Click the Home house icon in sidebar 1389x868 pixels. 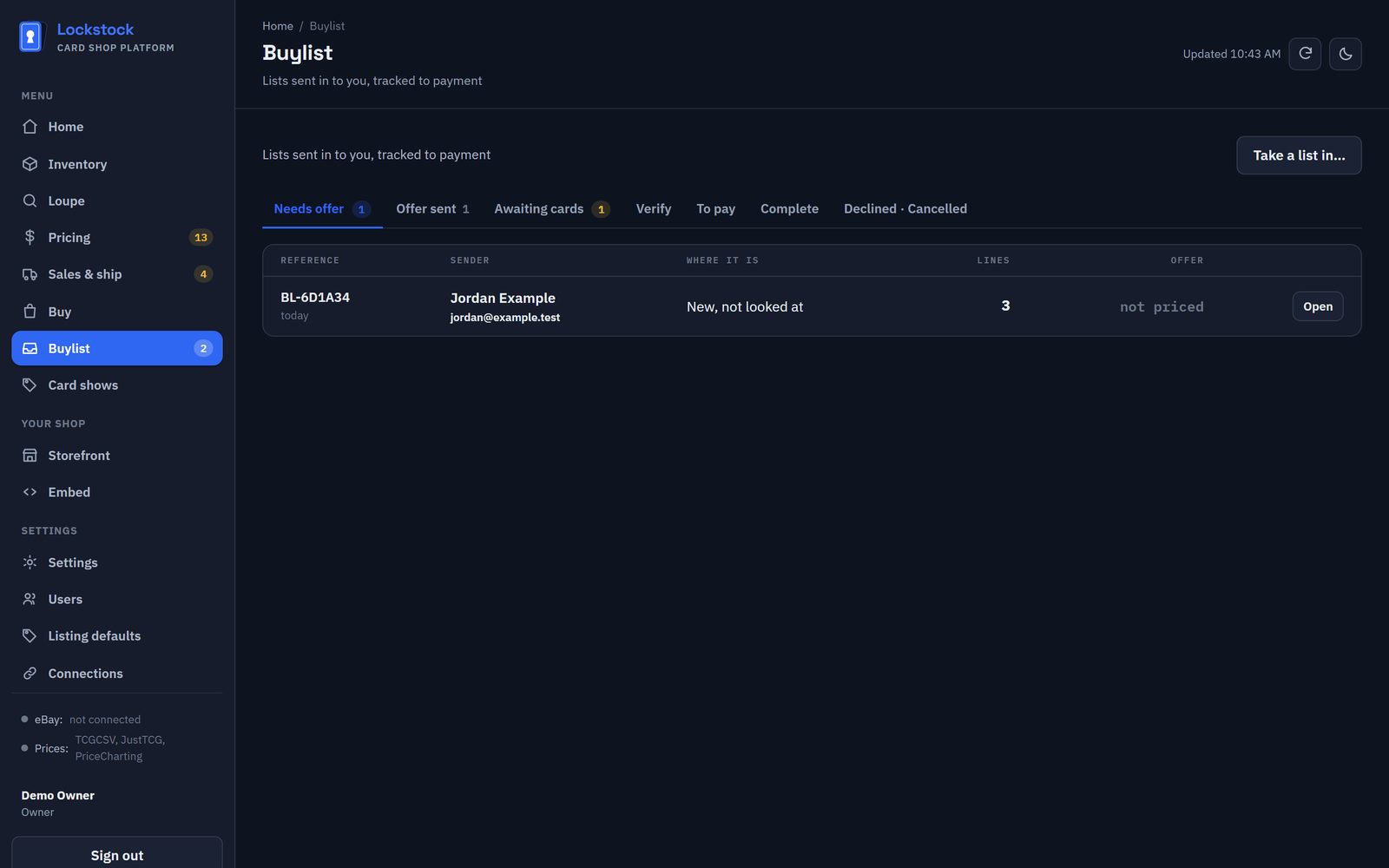tap(30, 127)
